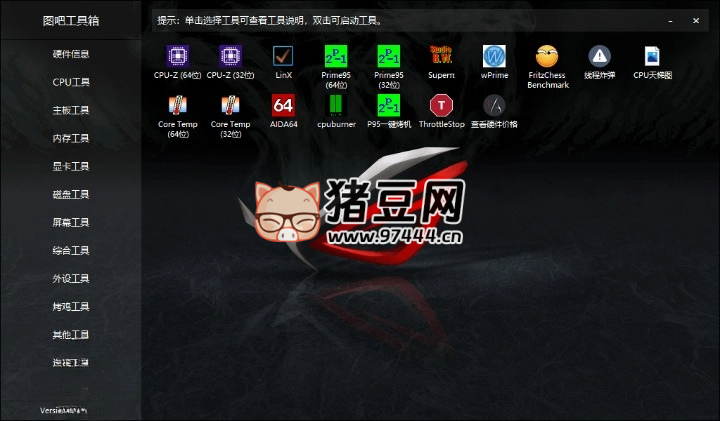Choose the Superπ benchmark icon

click(x=441, y=56)
